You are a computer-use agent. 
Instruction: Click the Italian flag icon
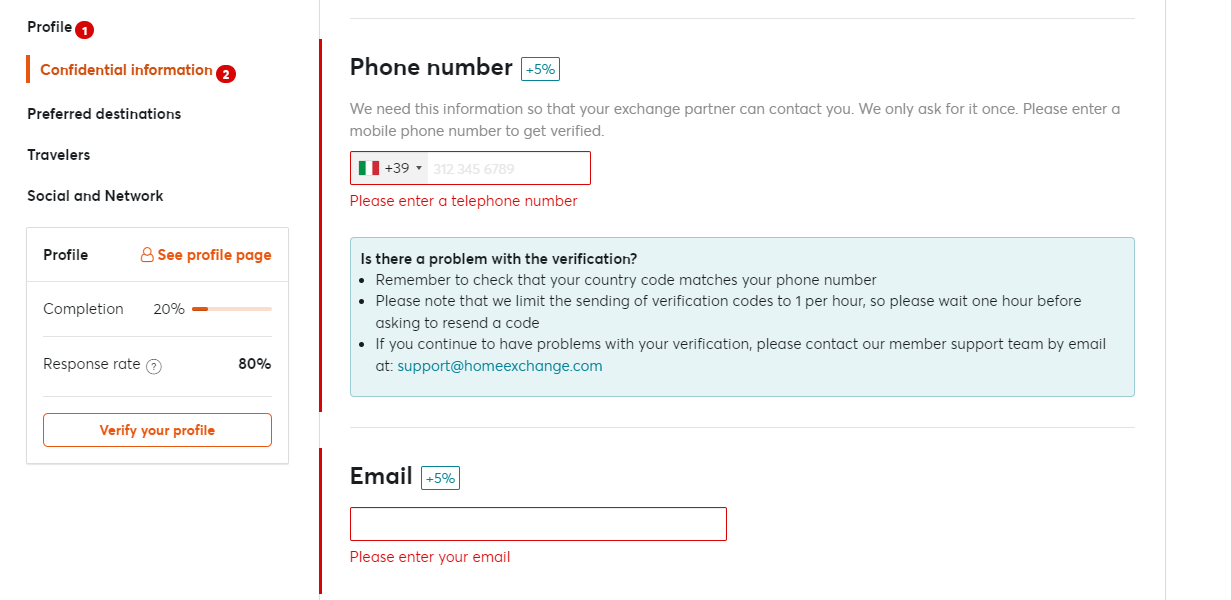(368, 168)
